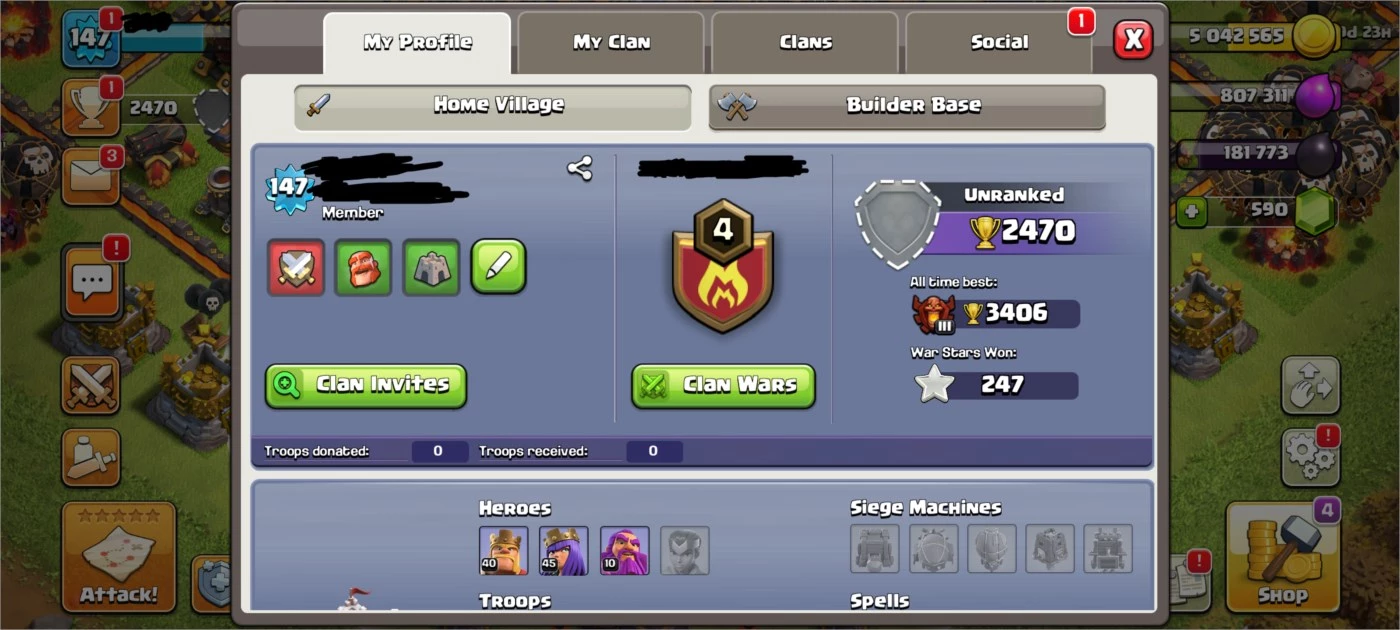The width and height of the screenshot is (1400, 630).
Task: Switch to the My Clan tab
Action: [x=611, y=42]
